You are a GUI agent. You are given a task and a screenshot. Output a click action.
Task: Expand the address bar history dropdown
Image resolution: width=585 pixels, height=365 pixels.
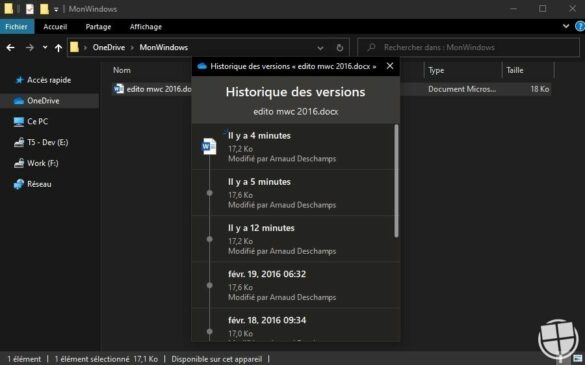(x=320, y=48)
